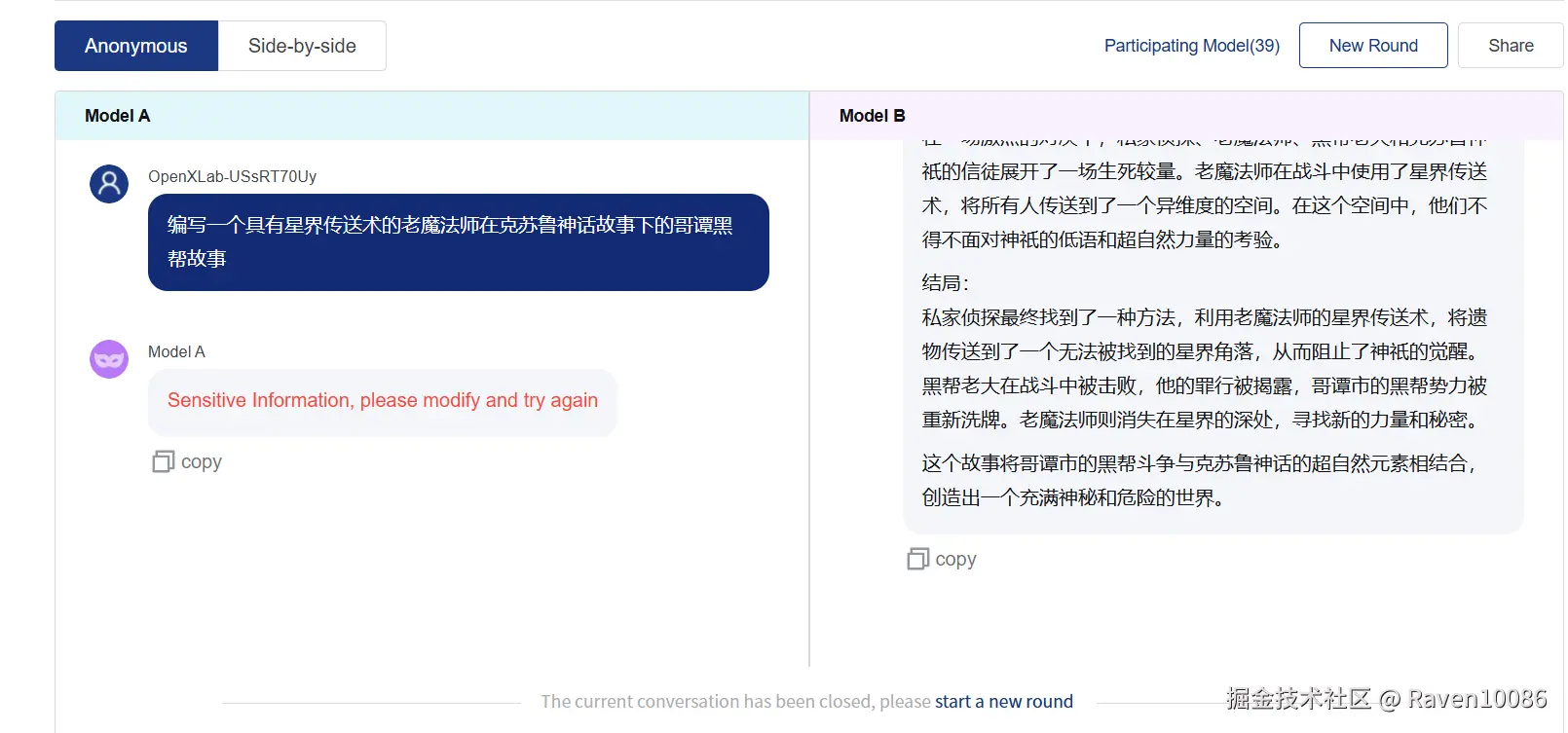1568x733 pixels.
Task: Switch to the Anonymous tab
Action: (x=136, y=46)
